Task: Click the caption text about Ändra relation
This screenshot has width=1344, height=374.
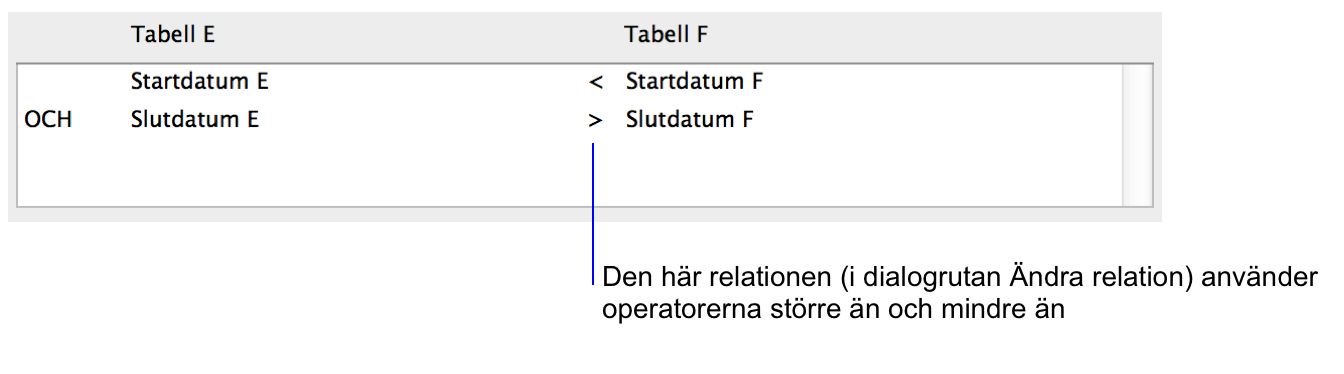Action: [958, 278]
